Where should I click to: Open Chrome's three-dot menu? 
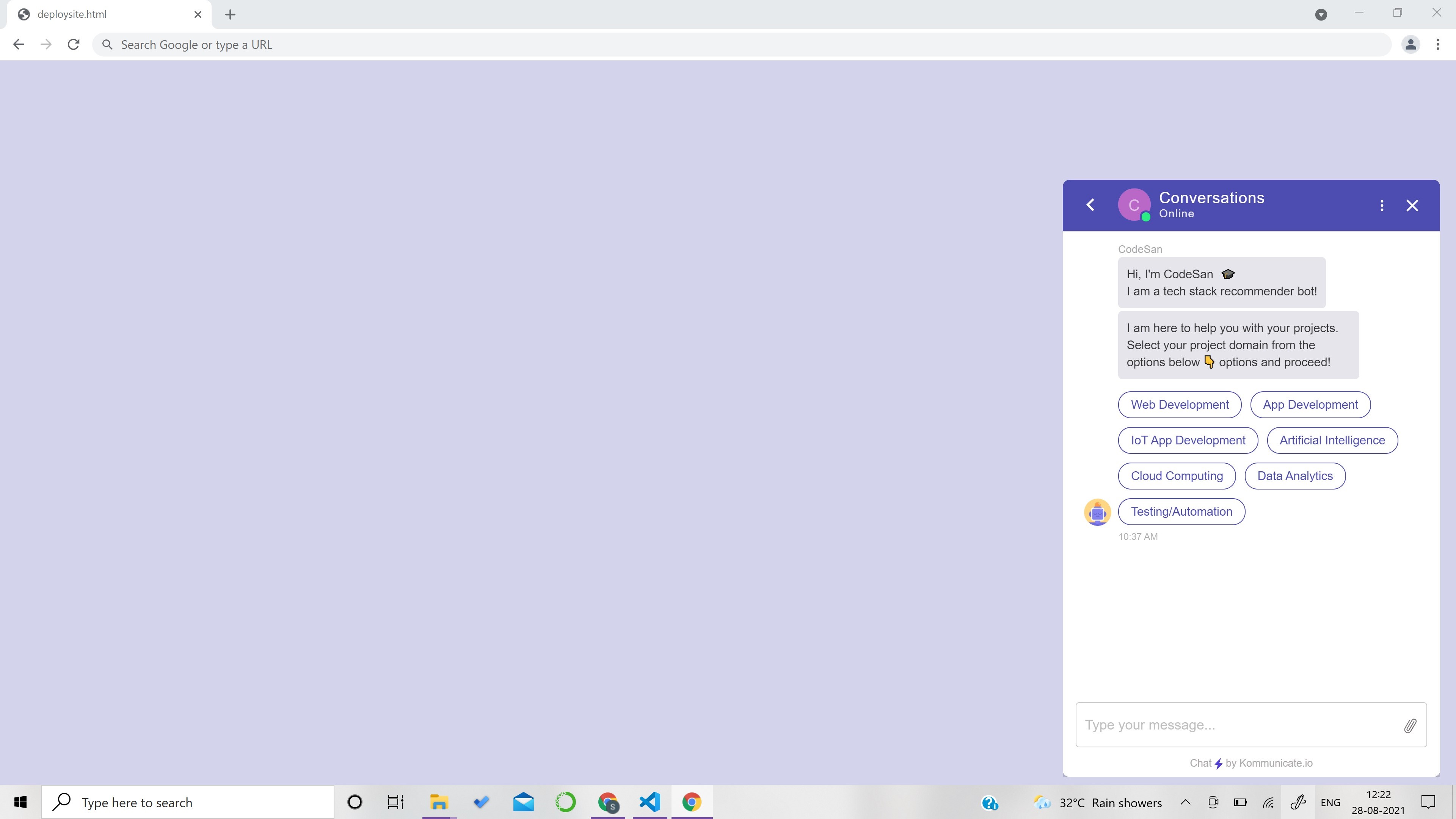(1437, 45)
